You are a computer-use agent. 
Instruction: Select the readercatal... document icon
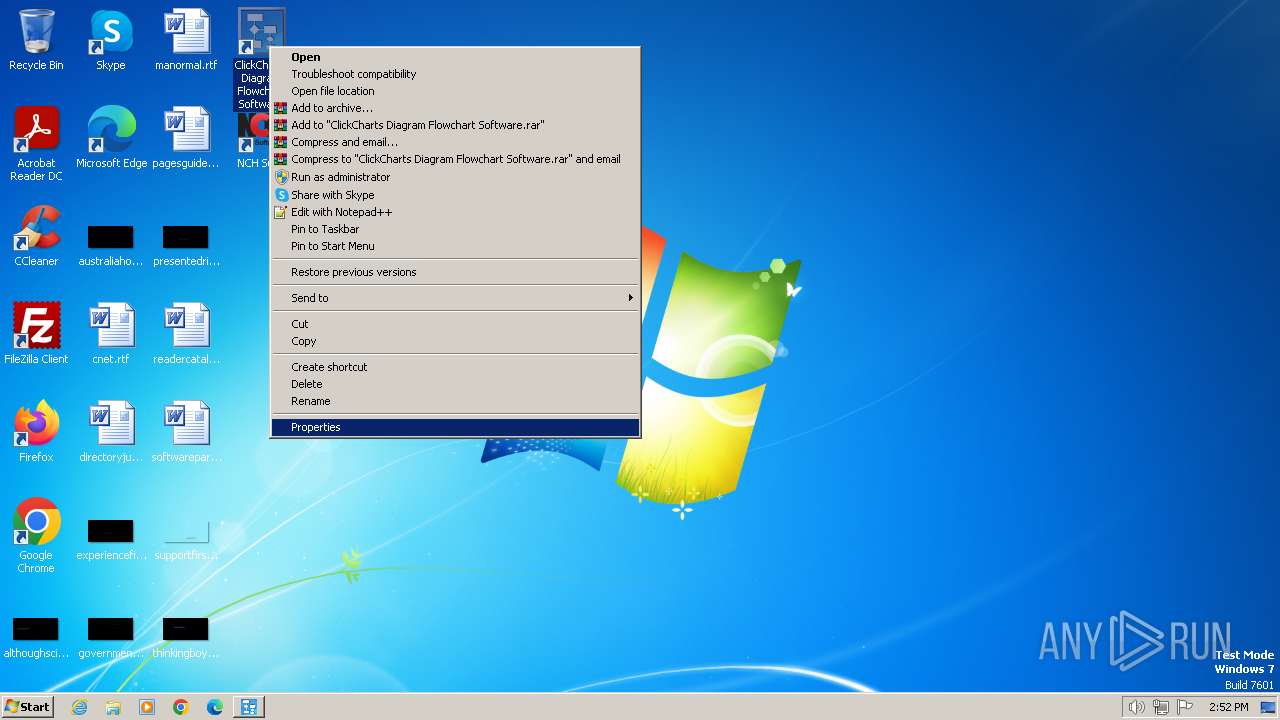(186, 334)
